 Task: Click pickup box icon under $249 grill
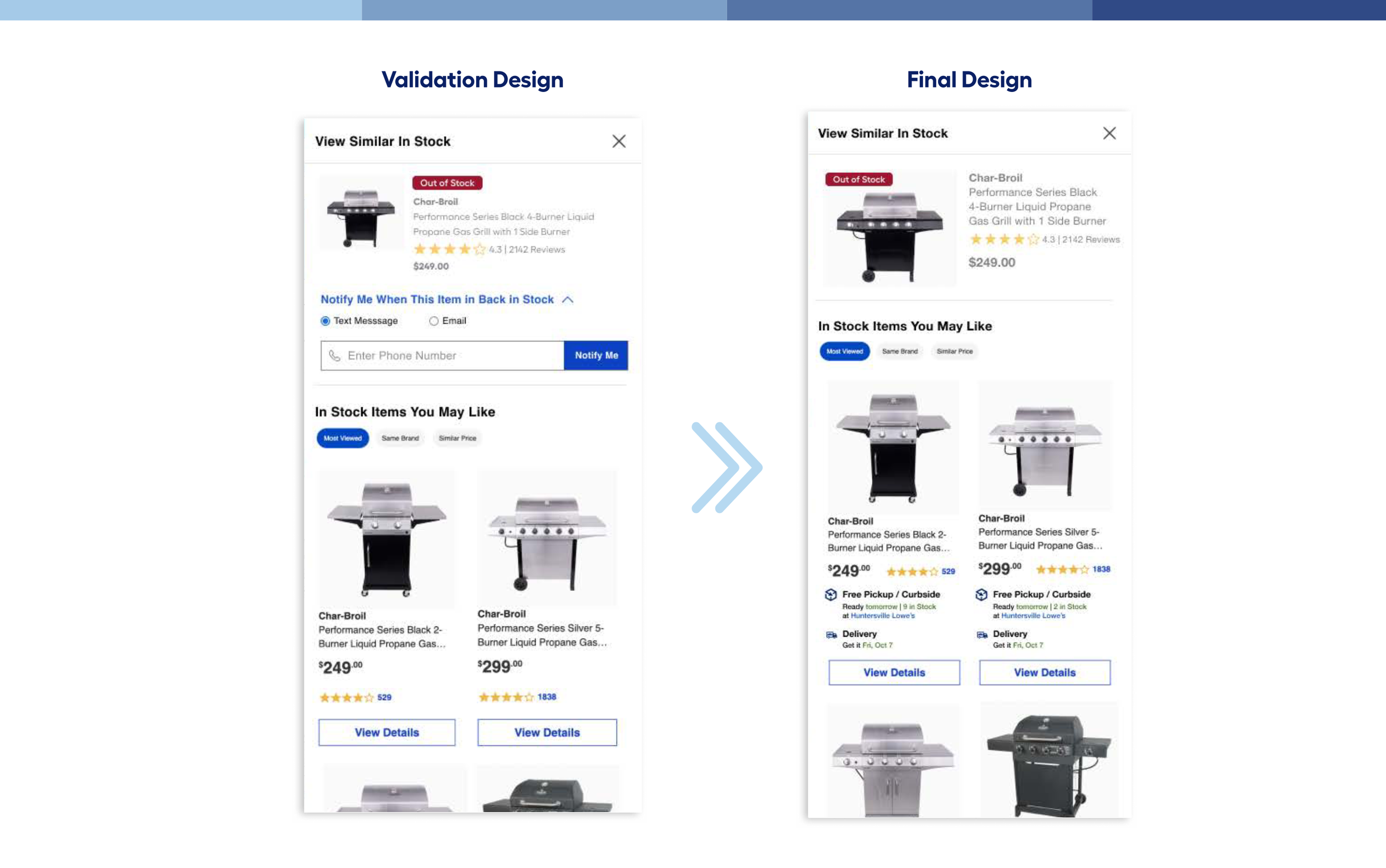831,595
